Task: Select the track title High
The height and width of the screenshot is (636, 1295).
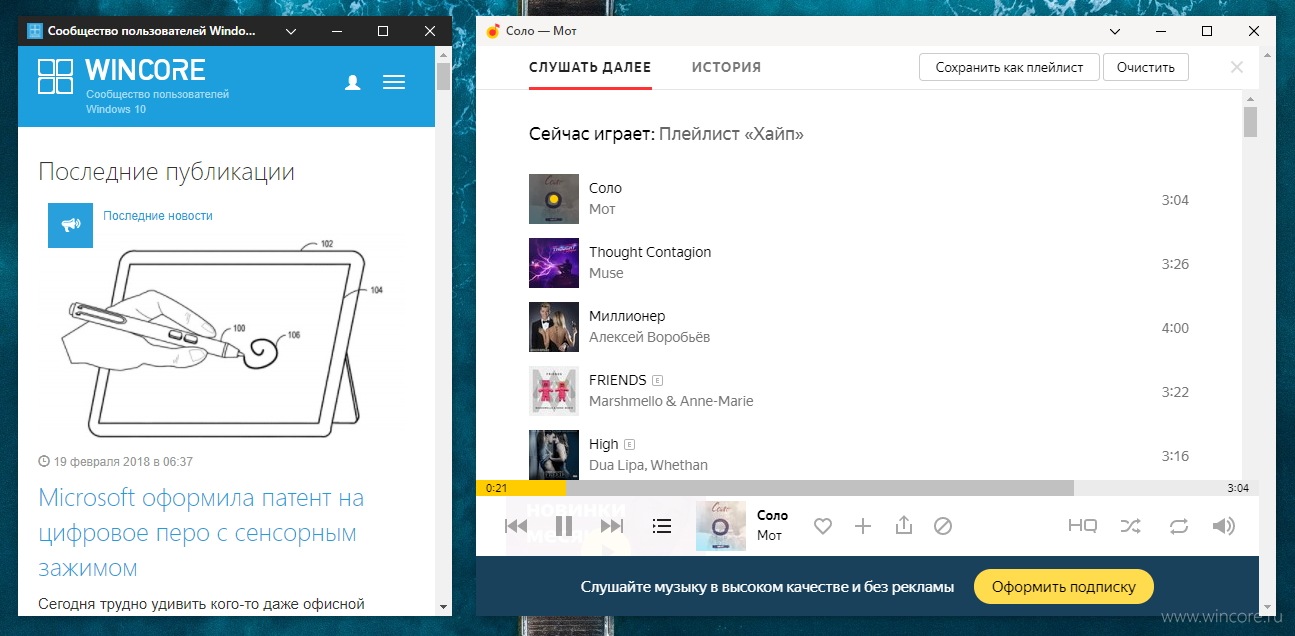Action: (604, 444)
